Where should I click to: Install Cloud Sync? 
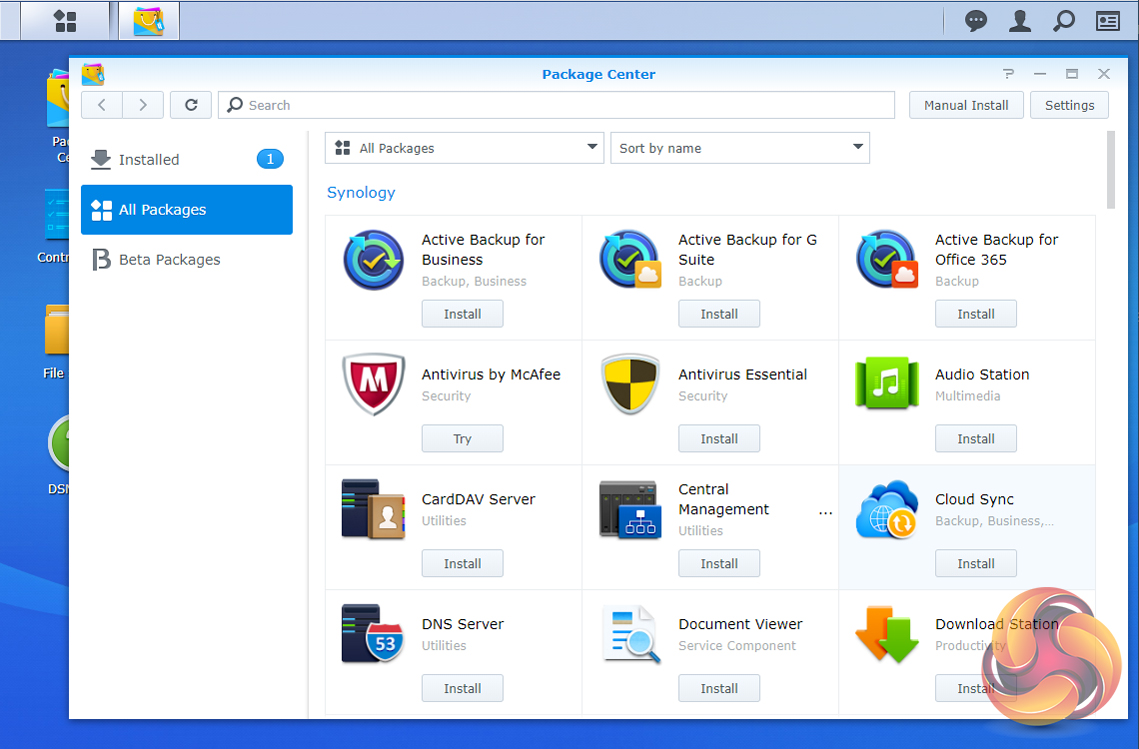976,564
